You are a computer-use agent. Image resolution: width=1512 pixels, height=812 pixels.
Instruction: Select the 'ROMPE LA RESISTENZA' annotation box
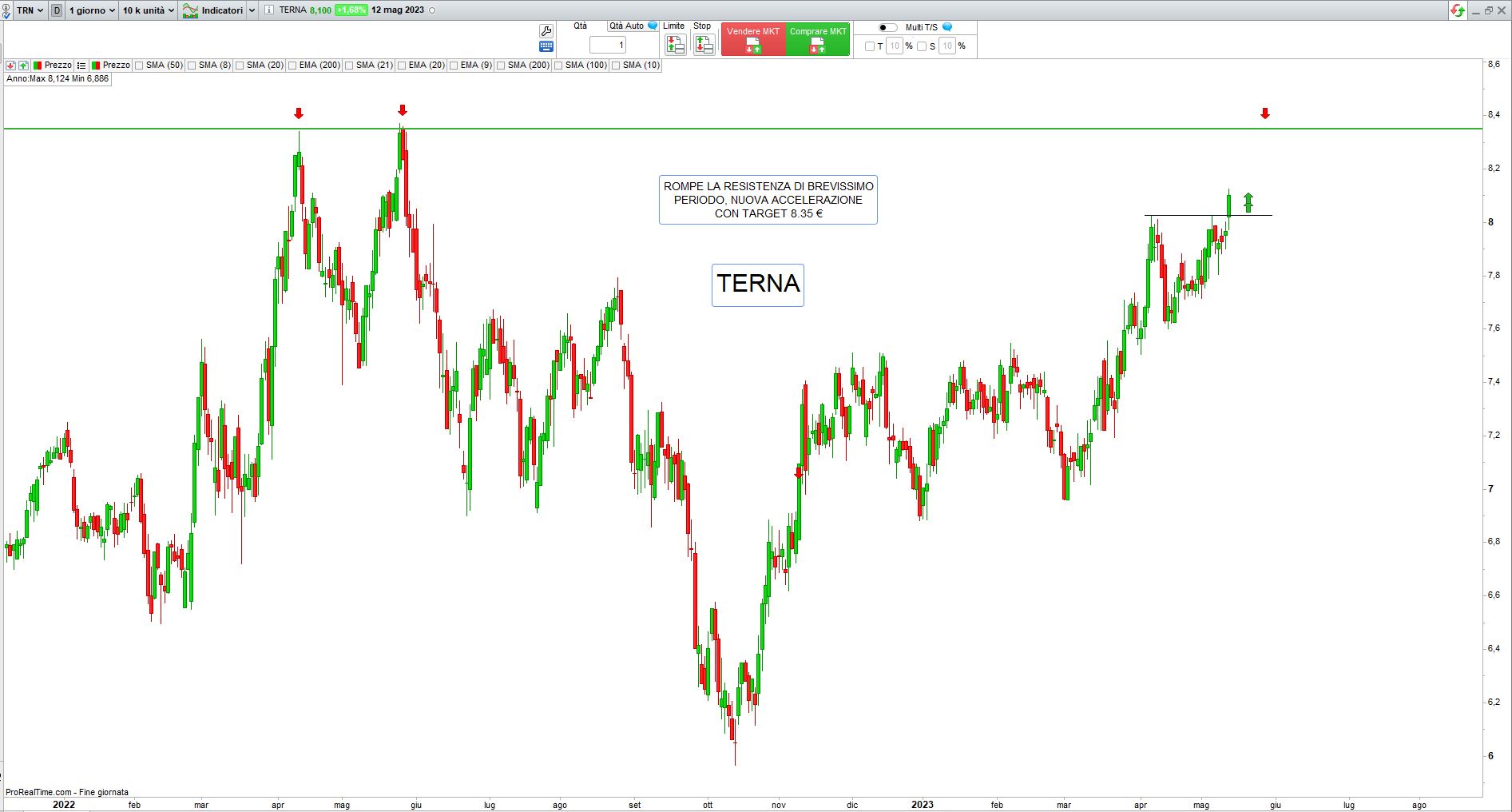[768, 200]
